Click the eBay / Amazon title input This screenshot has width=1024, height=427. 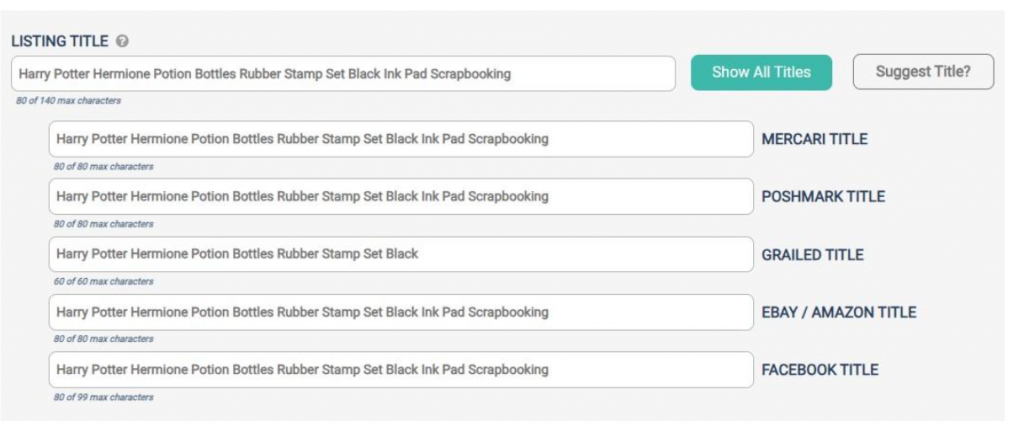tap(401, 312)
